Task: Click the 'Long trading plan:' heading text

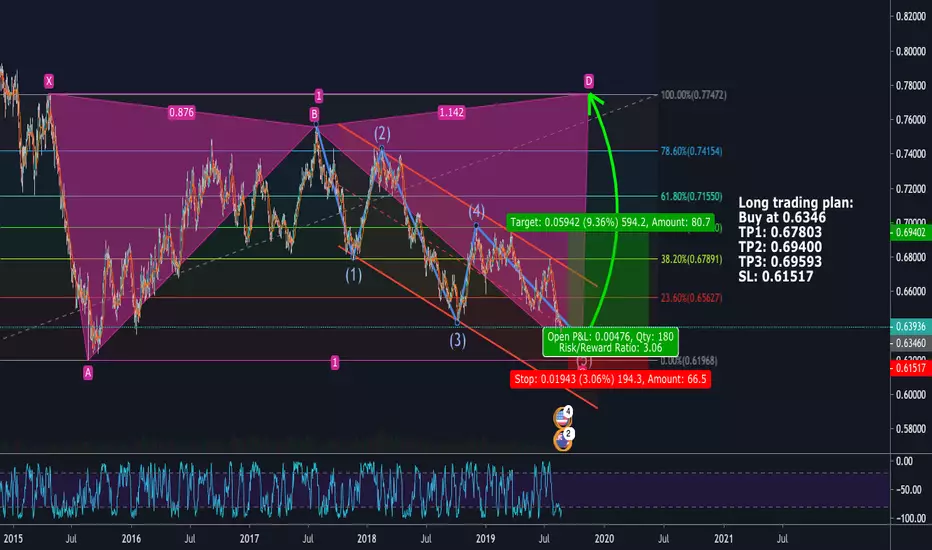Action: point(796,203)
